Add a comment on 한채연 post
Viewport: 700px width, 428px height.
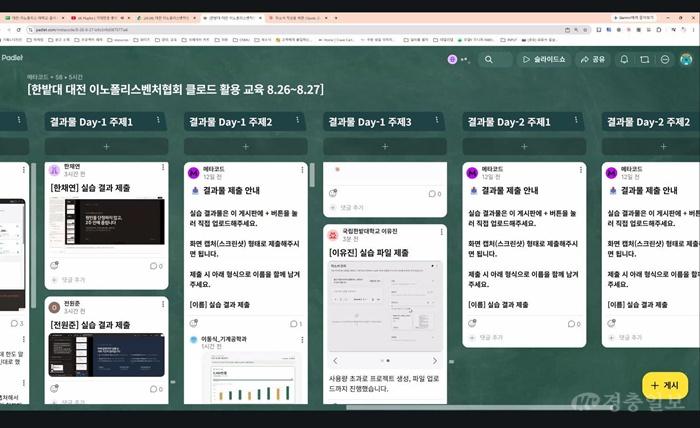coord(74,280)
